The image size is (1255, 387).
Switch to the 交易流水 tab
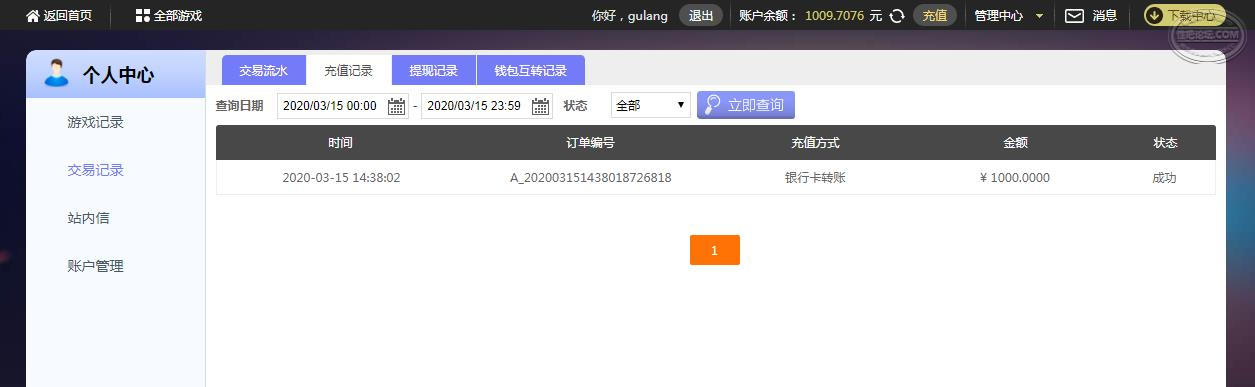(x=264, y=70)
